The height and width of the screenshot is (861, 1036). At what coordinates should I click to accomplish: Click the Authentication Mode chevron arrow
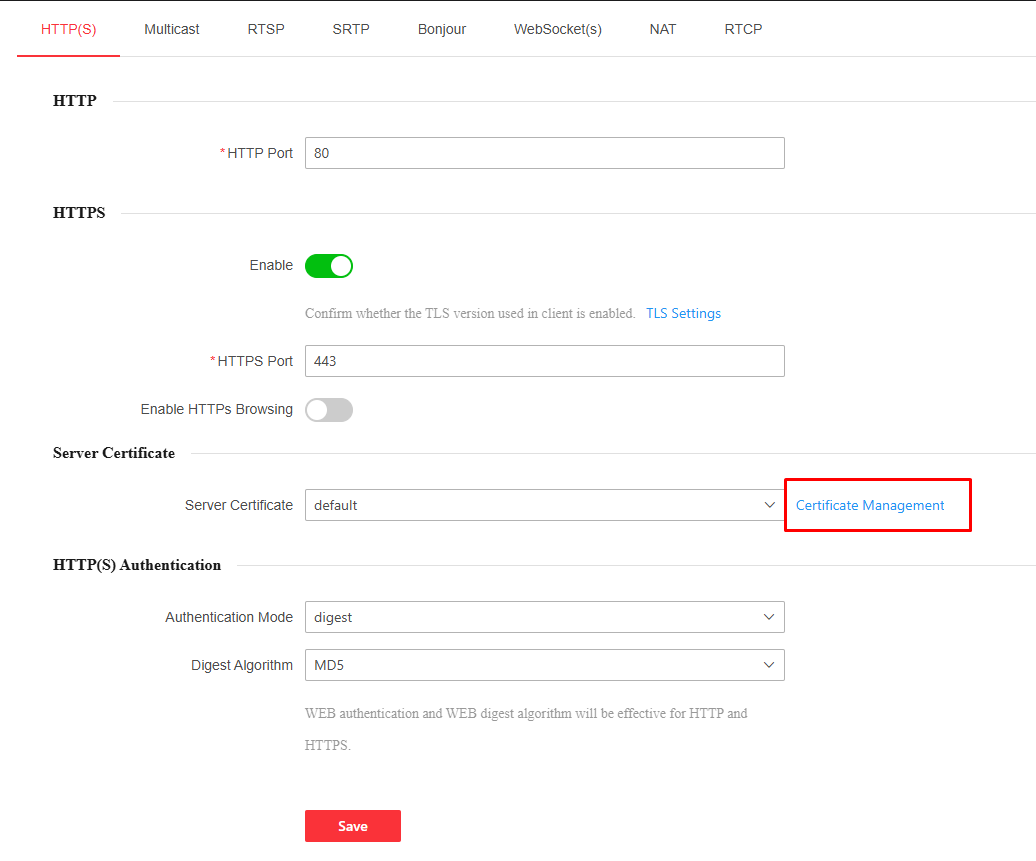tap(769, 617)
